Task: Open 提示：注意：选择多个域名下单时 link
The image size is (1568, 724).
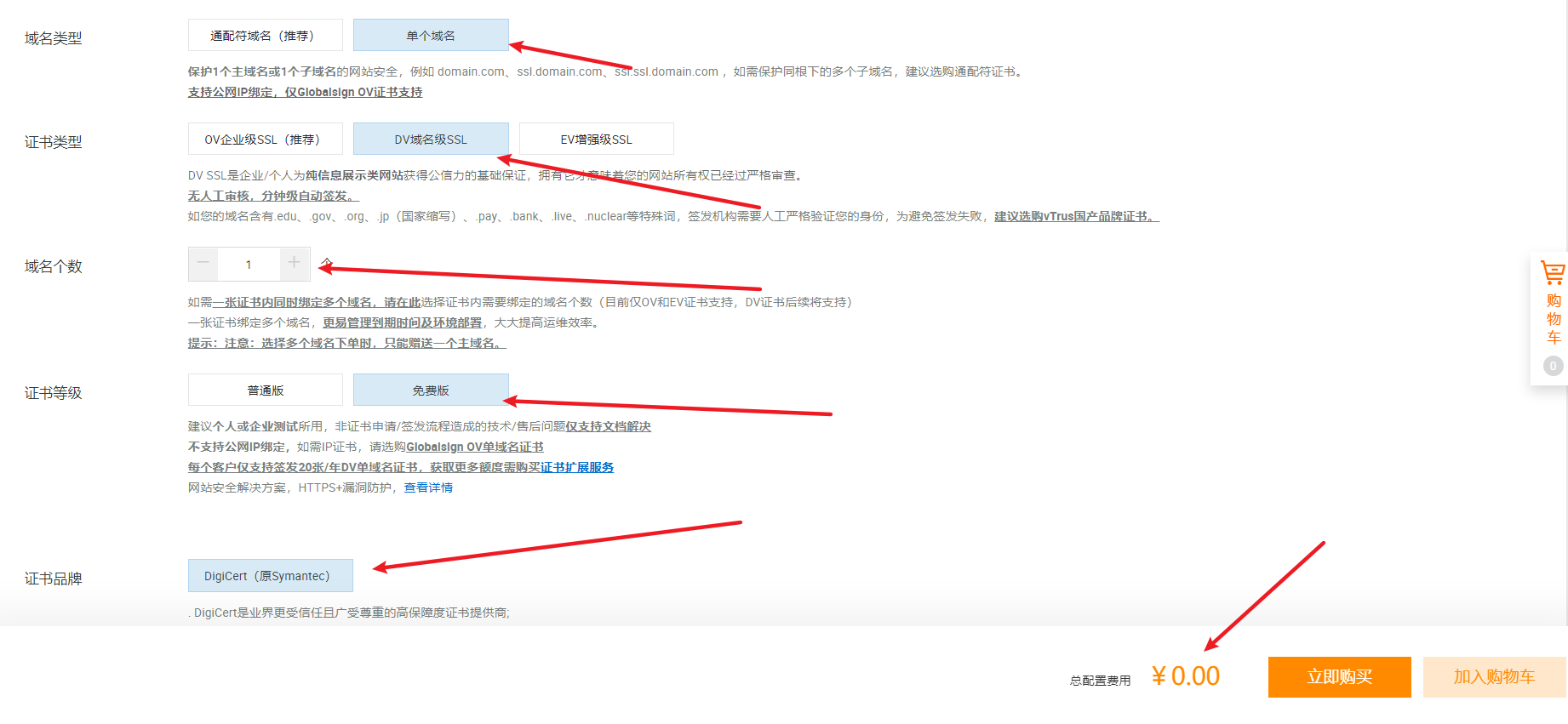Action: coord(347,343)
